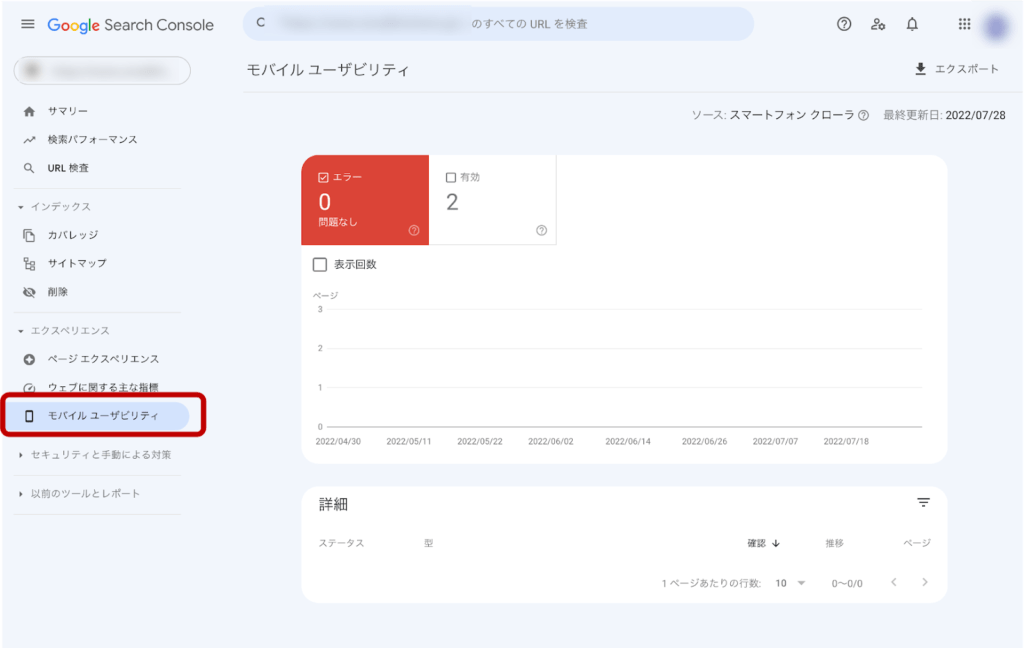Click the 型 column header
1024x648 pixels.
[428, 543]
